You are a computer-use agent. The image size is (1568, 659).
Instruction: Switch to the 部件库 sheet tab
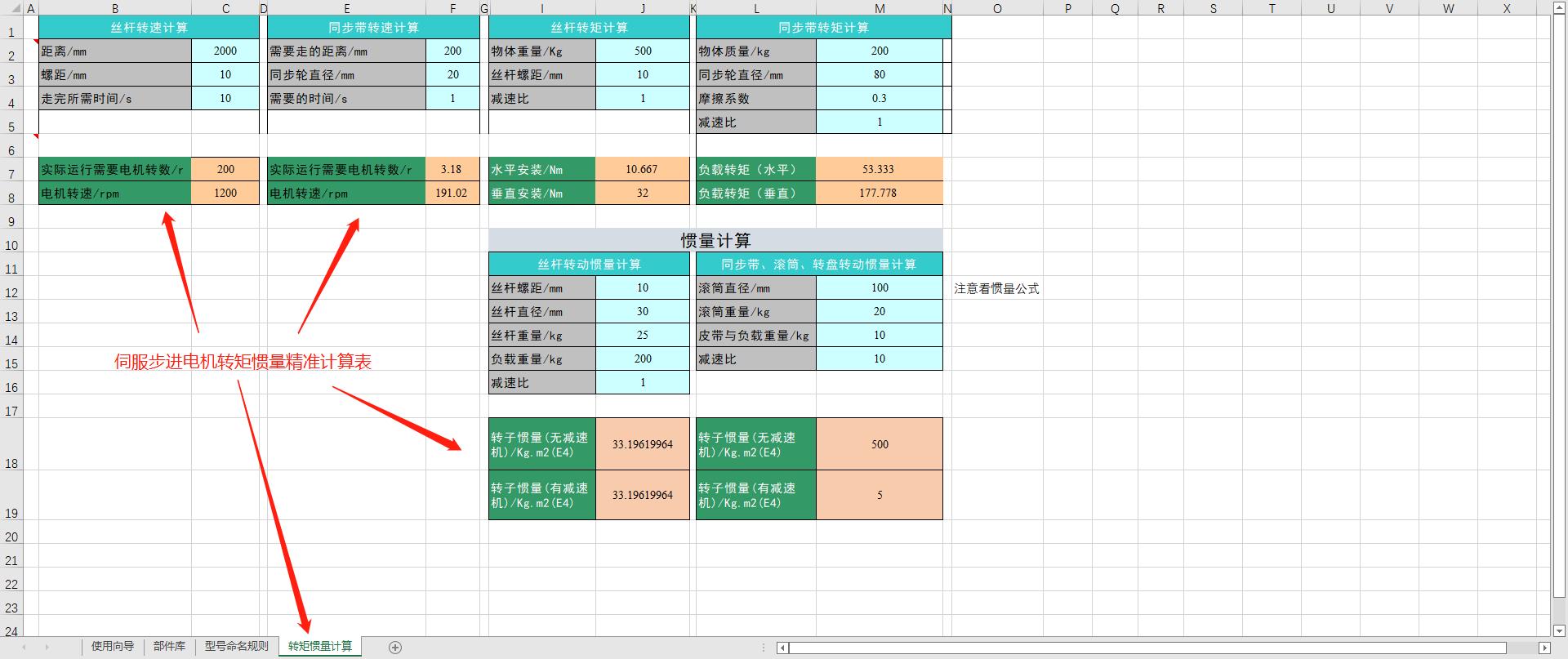click(169, 647)
